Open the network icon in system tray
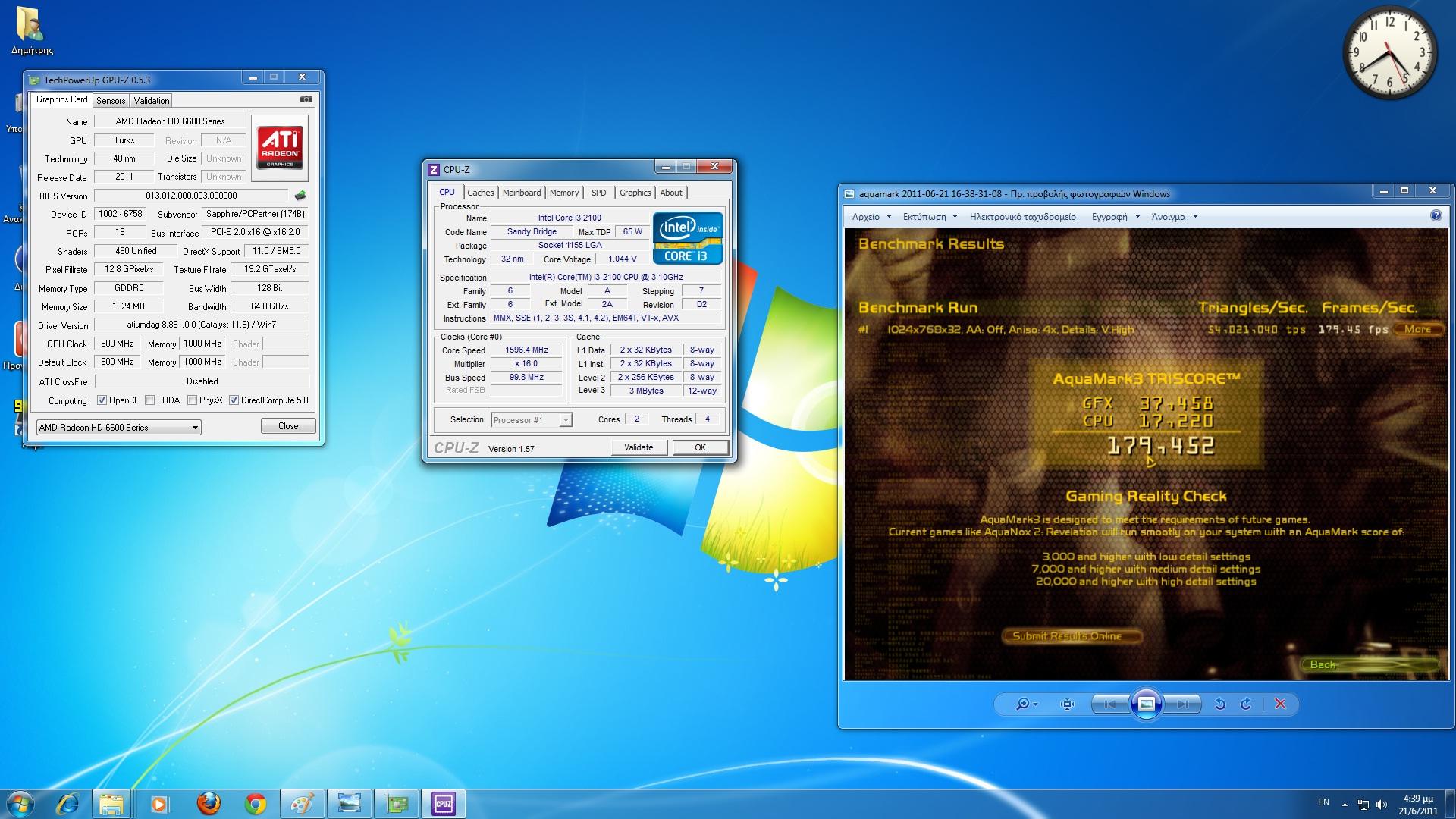1456x819 pixels. point(1363,805)
